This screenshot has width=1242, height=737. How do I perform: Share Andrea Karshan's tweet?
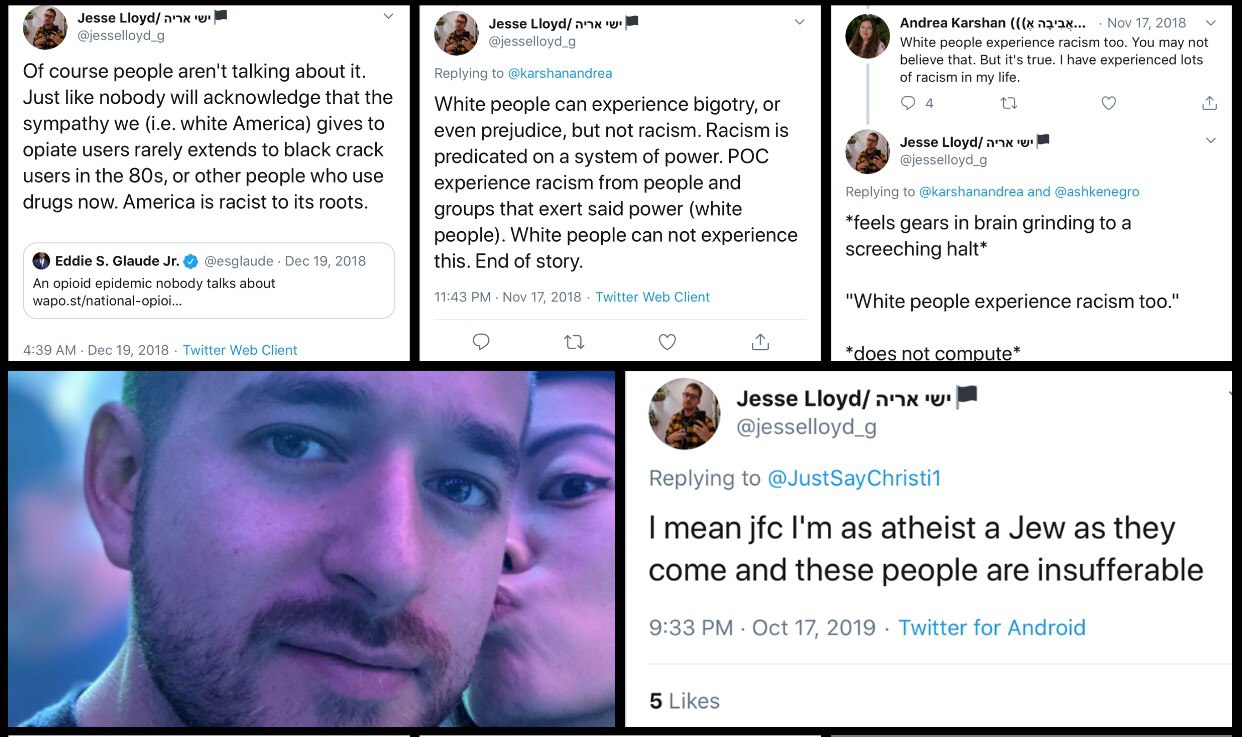(1209, 103)
